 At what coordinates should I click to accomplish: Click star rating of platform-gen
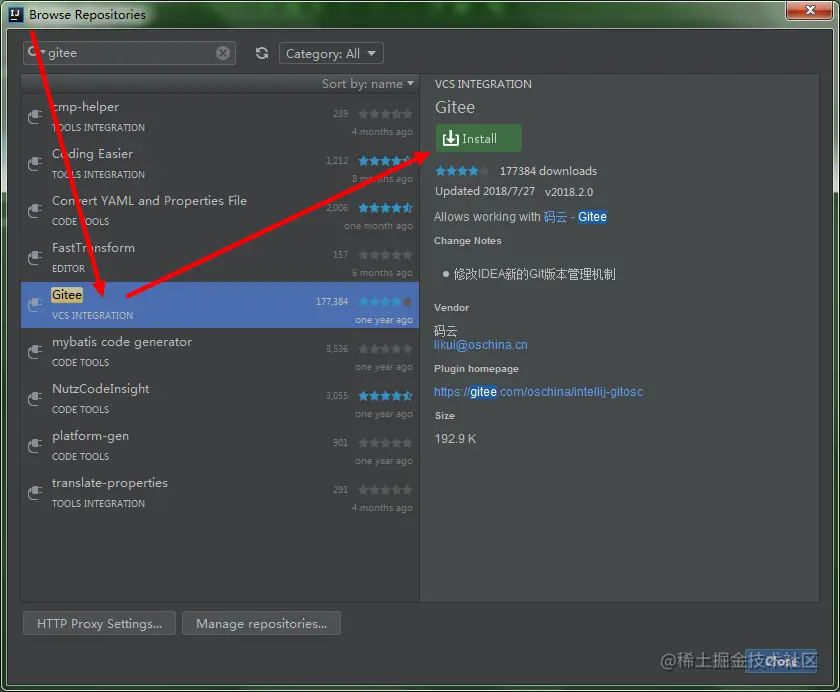(x=385, y=443)
